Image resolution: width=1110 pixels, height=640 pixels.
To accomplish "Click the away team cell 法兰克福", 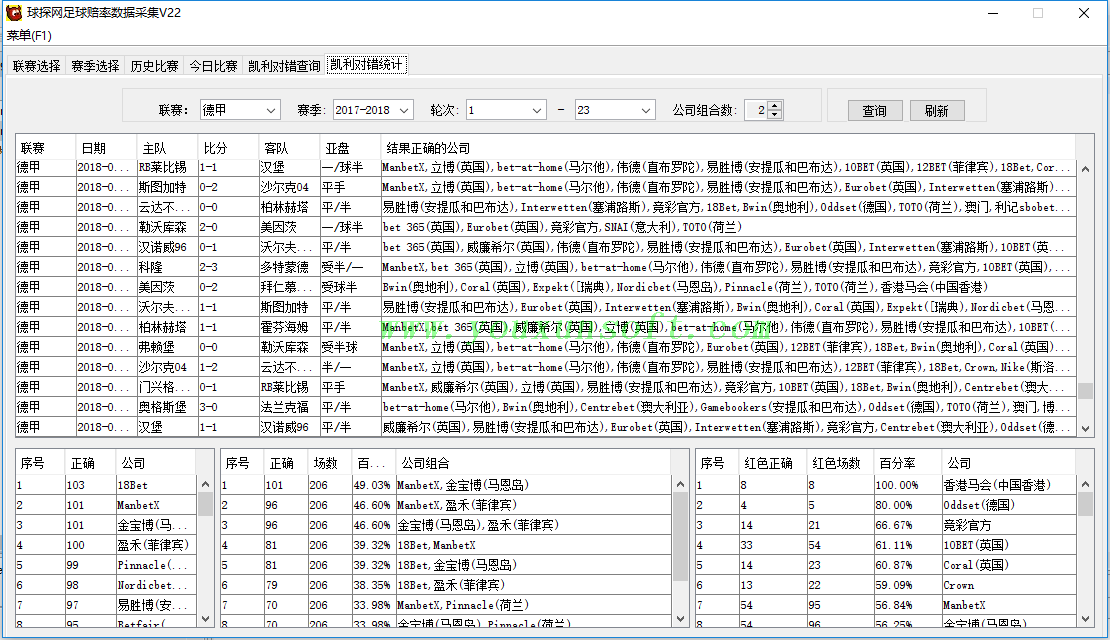I will [289, 407].
